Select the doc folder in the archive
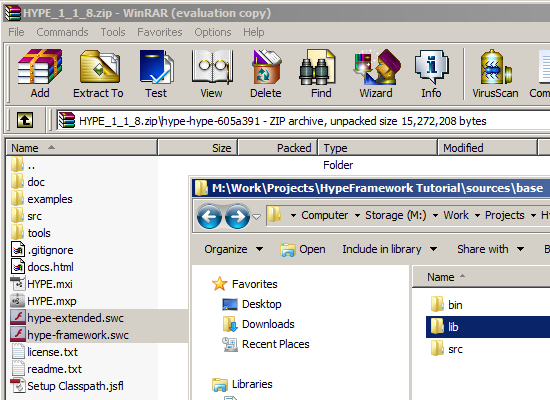This screenshot has width=550, height=400. click(28, 182)
